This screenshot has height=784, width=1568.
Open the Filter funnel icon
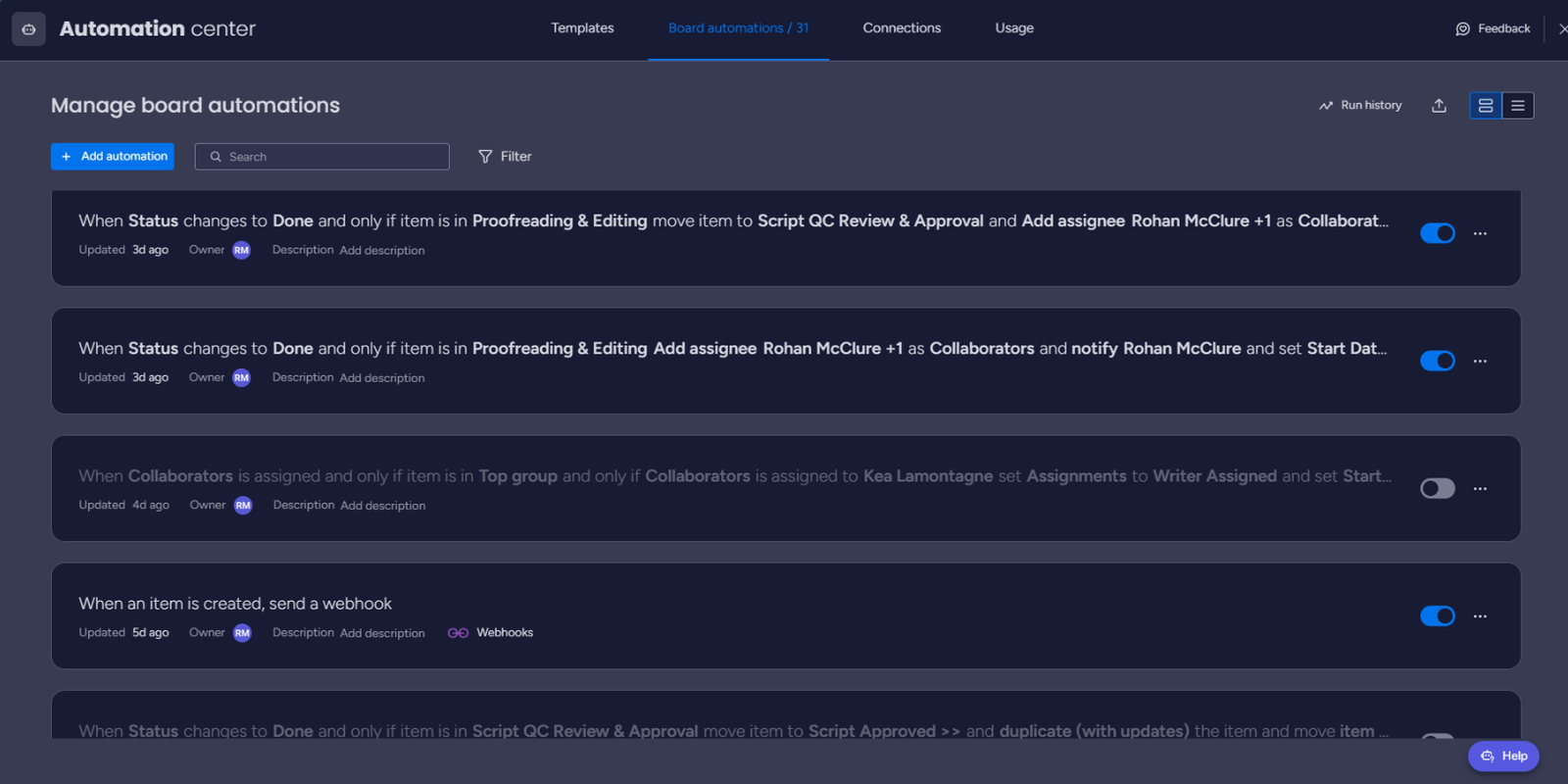pos(485,157)
